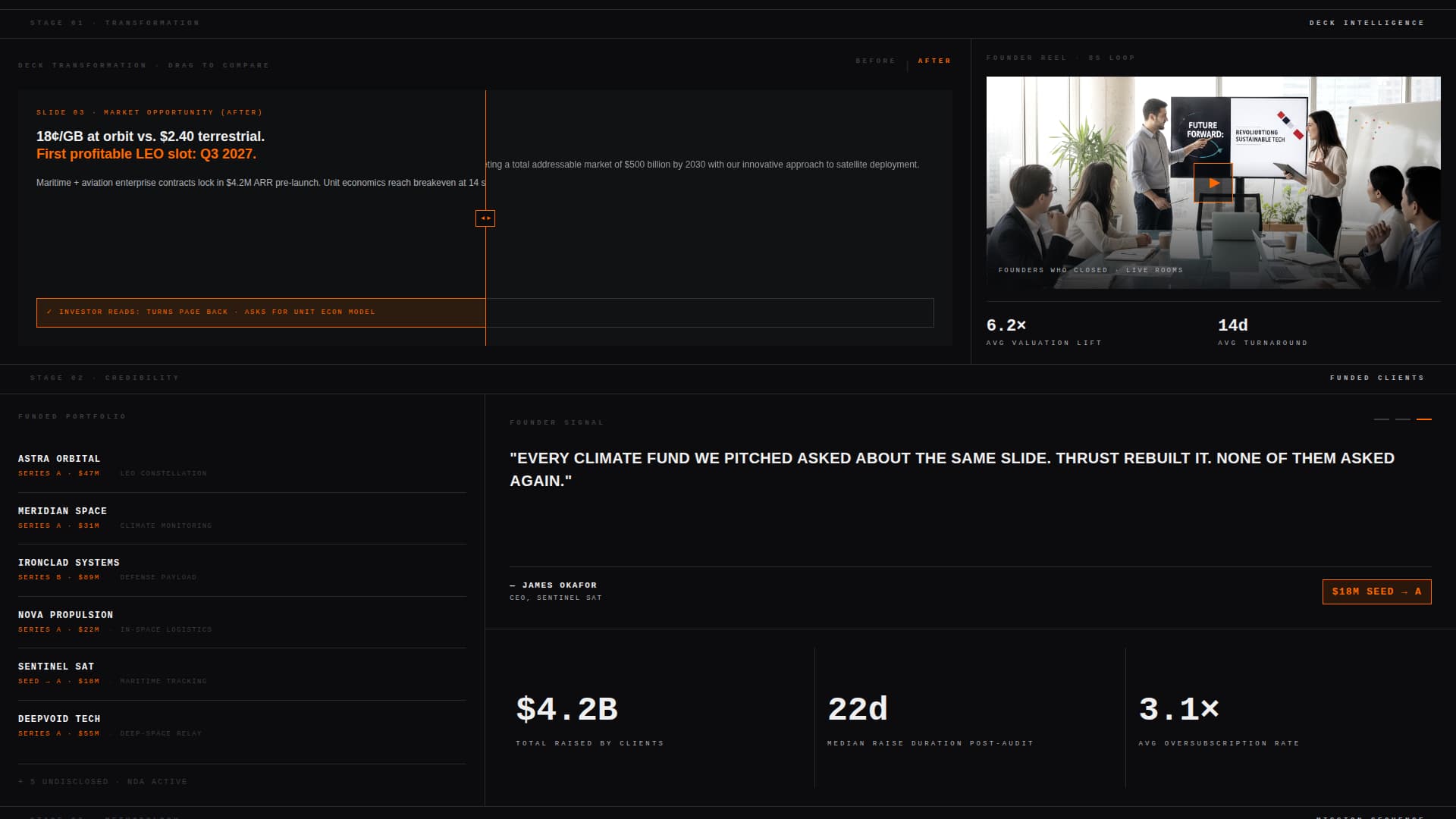Click the '14d' avg turnaround stat
Image resolution: width=1456 pixels, height=819 pixels.
coord(1233,325)
